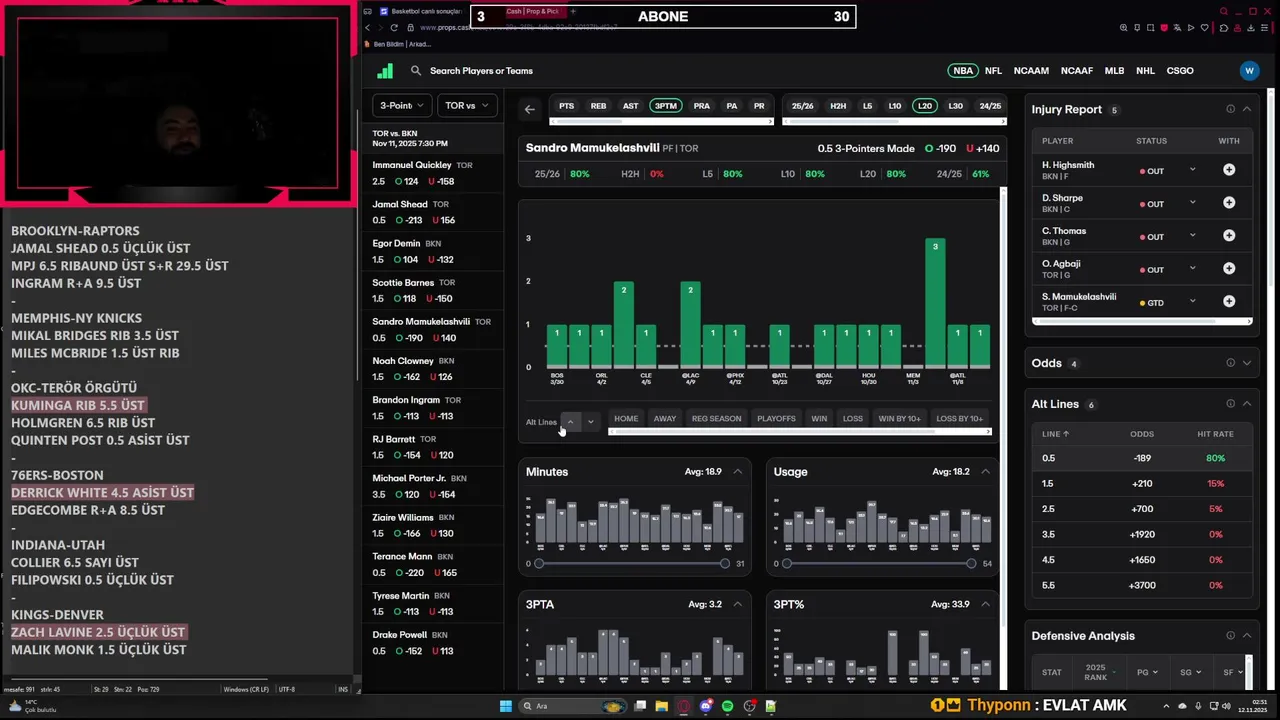Screen dimensions: 1280x720
Task: Open Odds panel info icon
Action: (1231, 363)
